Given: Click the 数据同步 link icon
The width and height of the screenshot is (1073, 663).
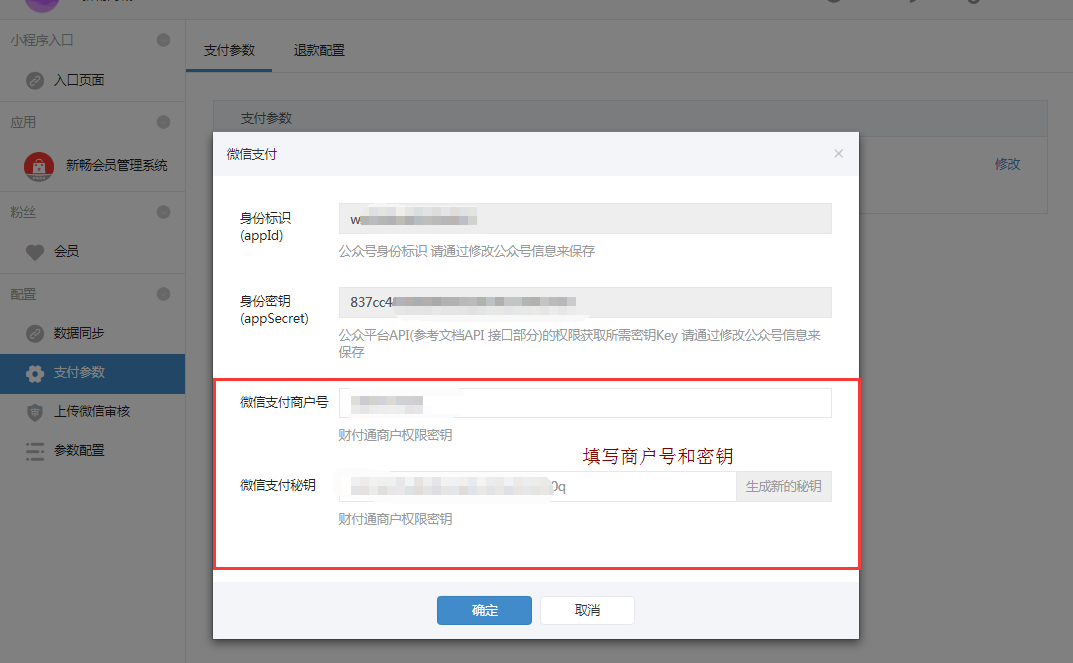Looking at the screenshot, I should tap(35, 333).
